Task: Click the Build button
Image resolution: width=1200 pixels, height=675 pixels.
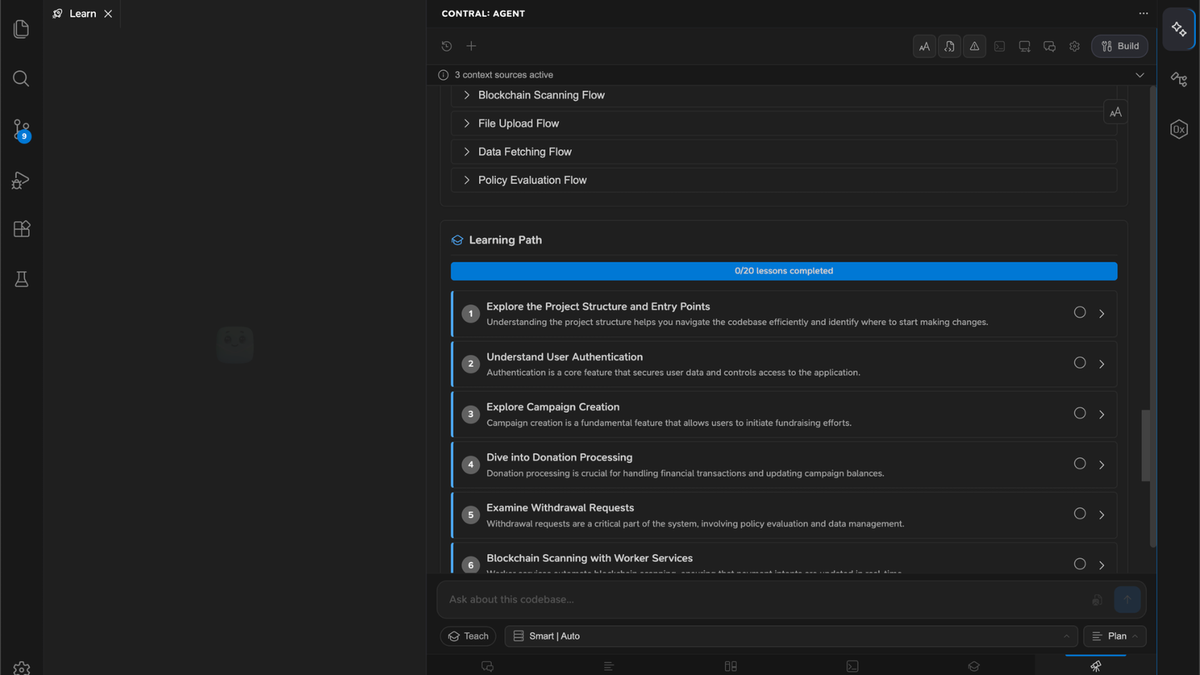Action: [1120, 46]
